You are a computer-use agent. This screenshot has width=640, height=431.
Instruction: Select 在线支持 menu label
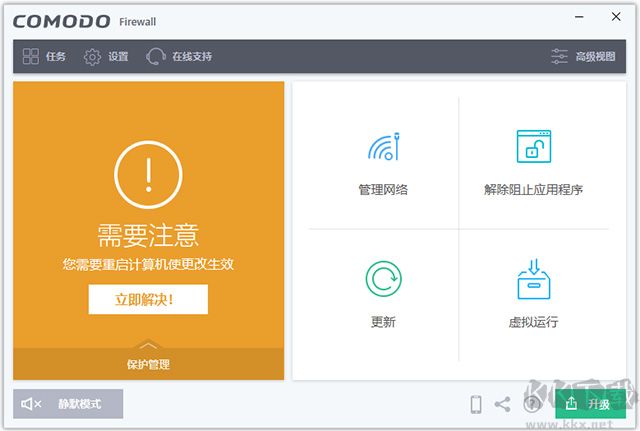coord(192,56)
